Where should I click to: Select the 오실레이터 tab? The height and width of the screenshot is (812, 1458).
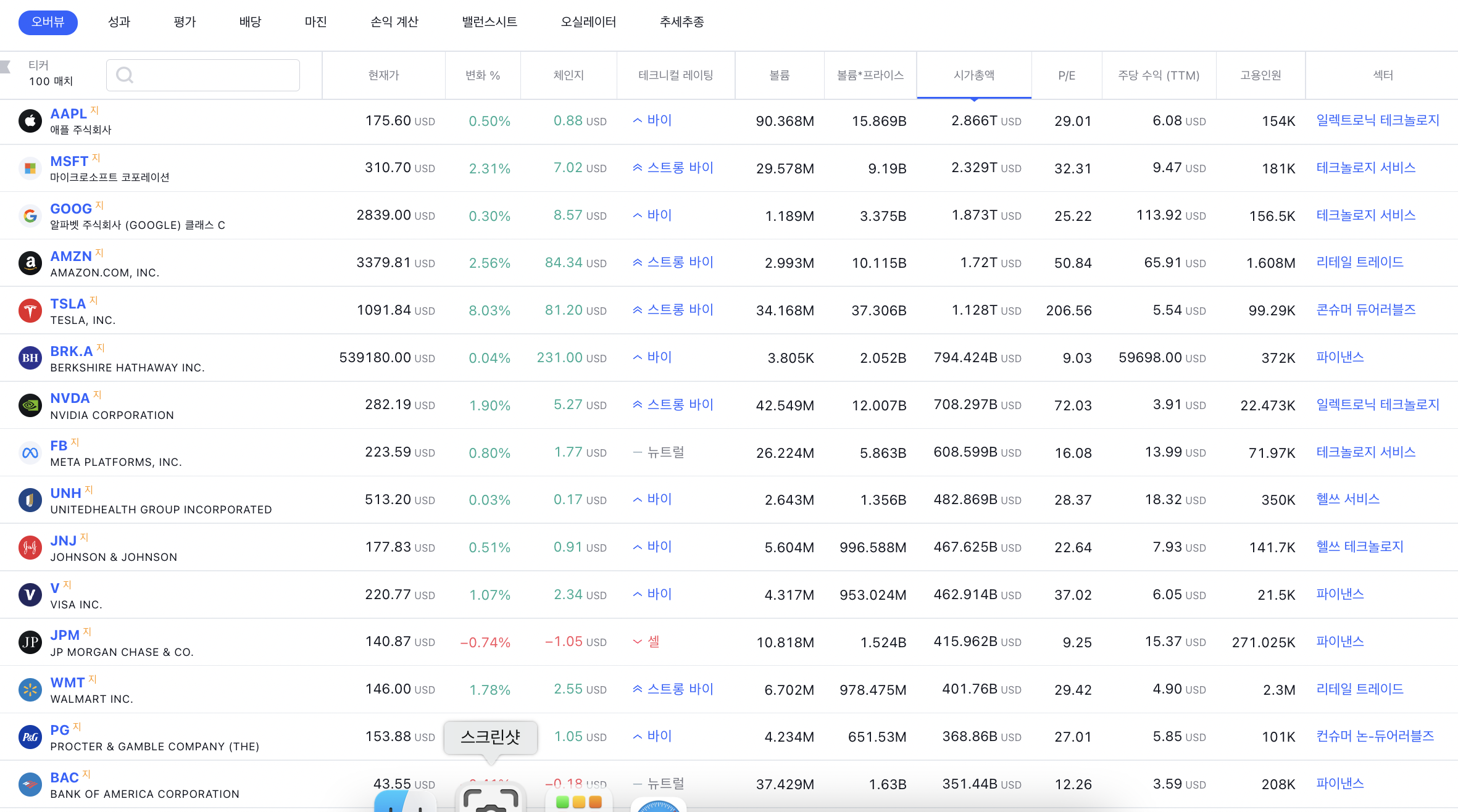tap(588, 22)
